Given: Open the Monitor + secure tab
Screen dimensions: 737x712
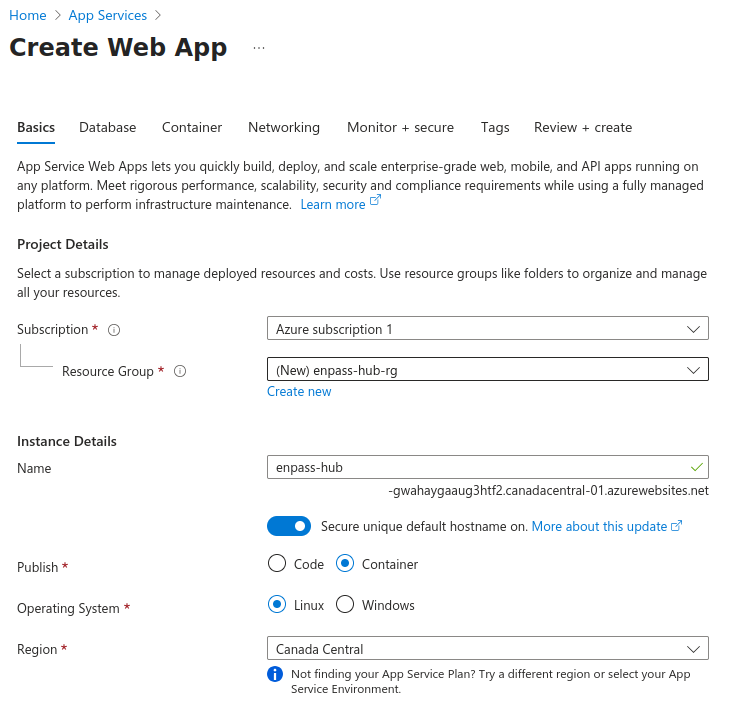Looking at the screenshot, I should pyautogui.click(x=400, y=127).
